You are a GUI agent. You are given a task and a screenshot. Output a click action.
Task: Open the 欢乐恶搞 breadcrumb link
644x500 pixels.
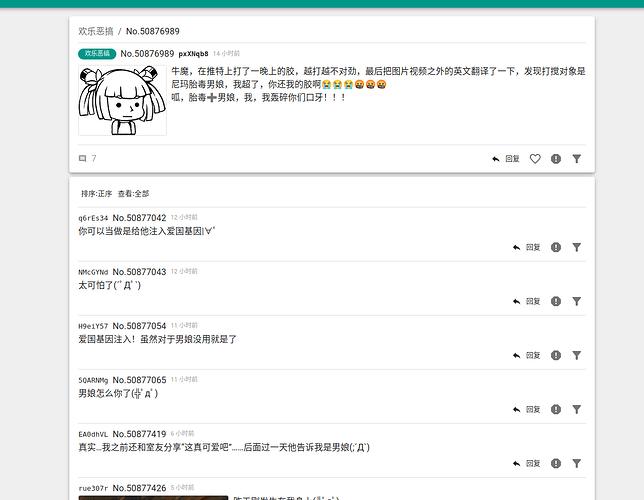(x=96, y=31)
